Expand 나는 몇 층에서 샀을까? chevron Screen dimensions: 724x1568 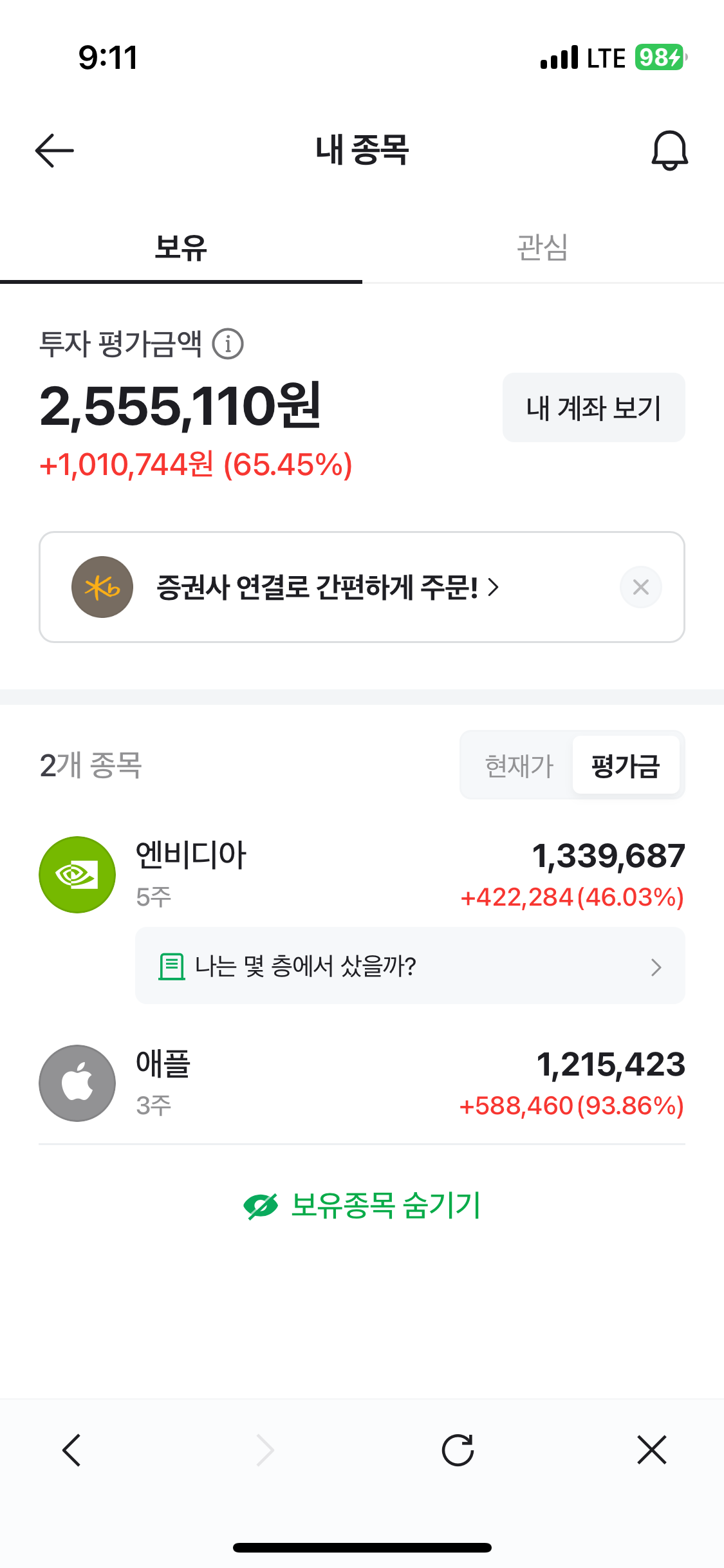tap(656, 967)
